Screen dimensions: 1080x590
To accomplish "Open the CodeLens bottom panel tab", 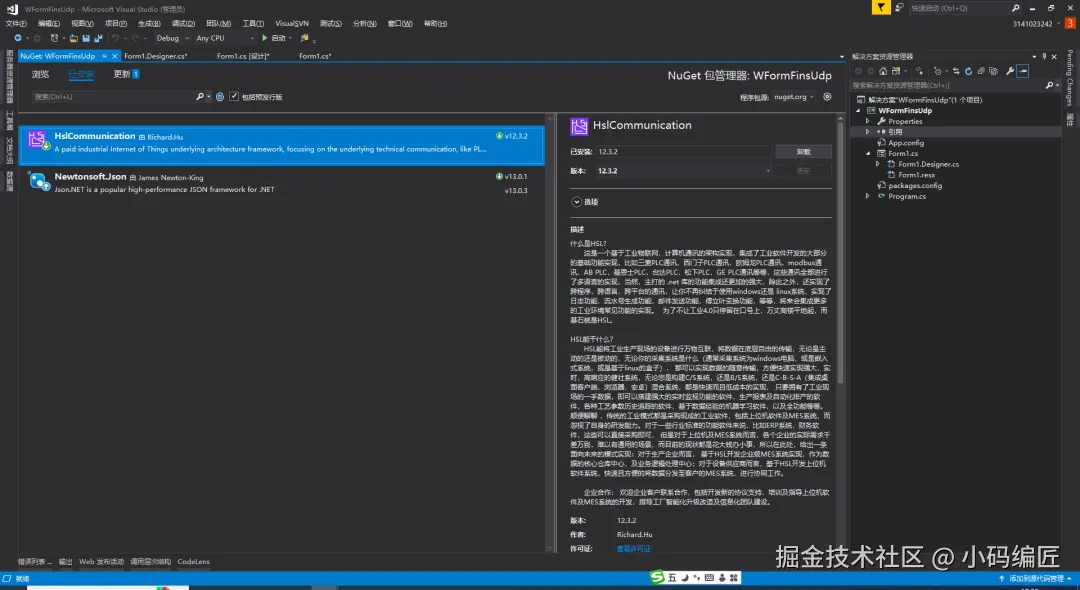I will point(194,562).
